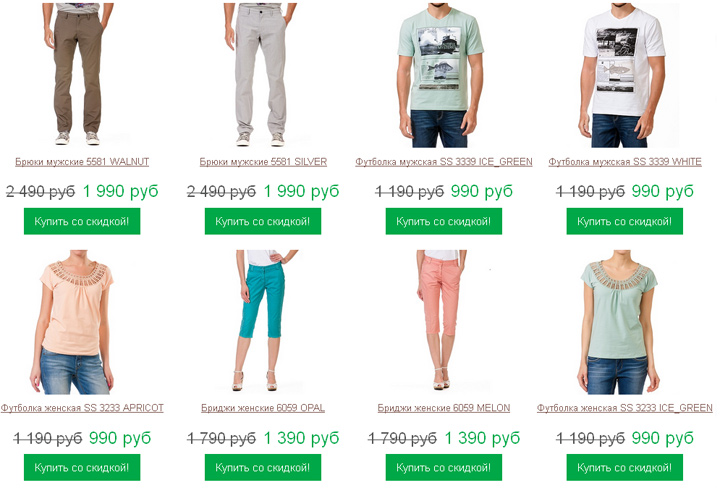
Task: Open the 'Бриджи женские 6059 MELON' link
Action: click(444, 408)
